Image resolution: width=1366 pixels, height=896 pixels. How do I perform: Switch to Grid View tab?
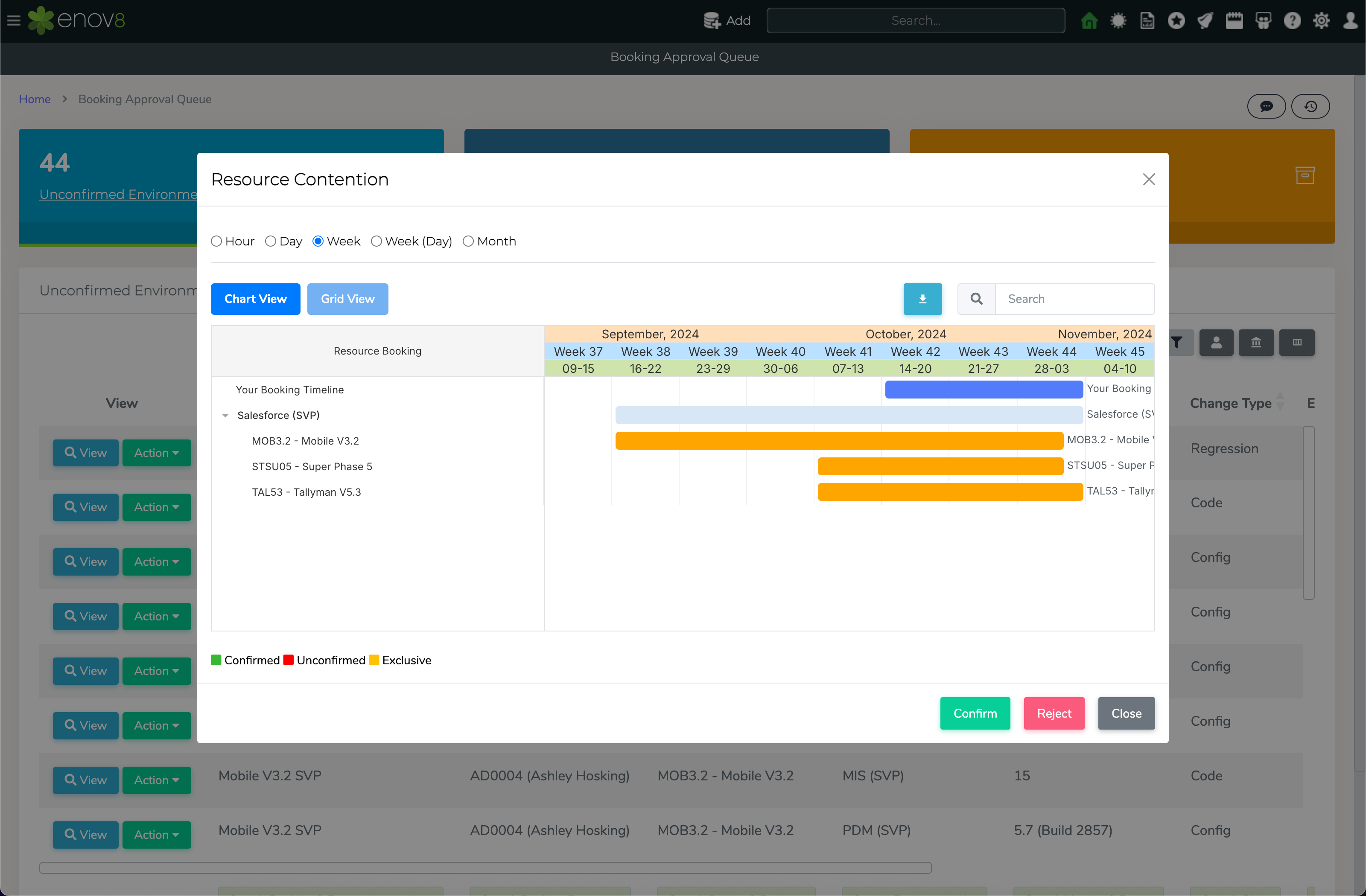pos(347,299)
